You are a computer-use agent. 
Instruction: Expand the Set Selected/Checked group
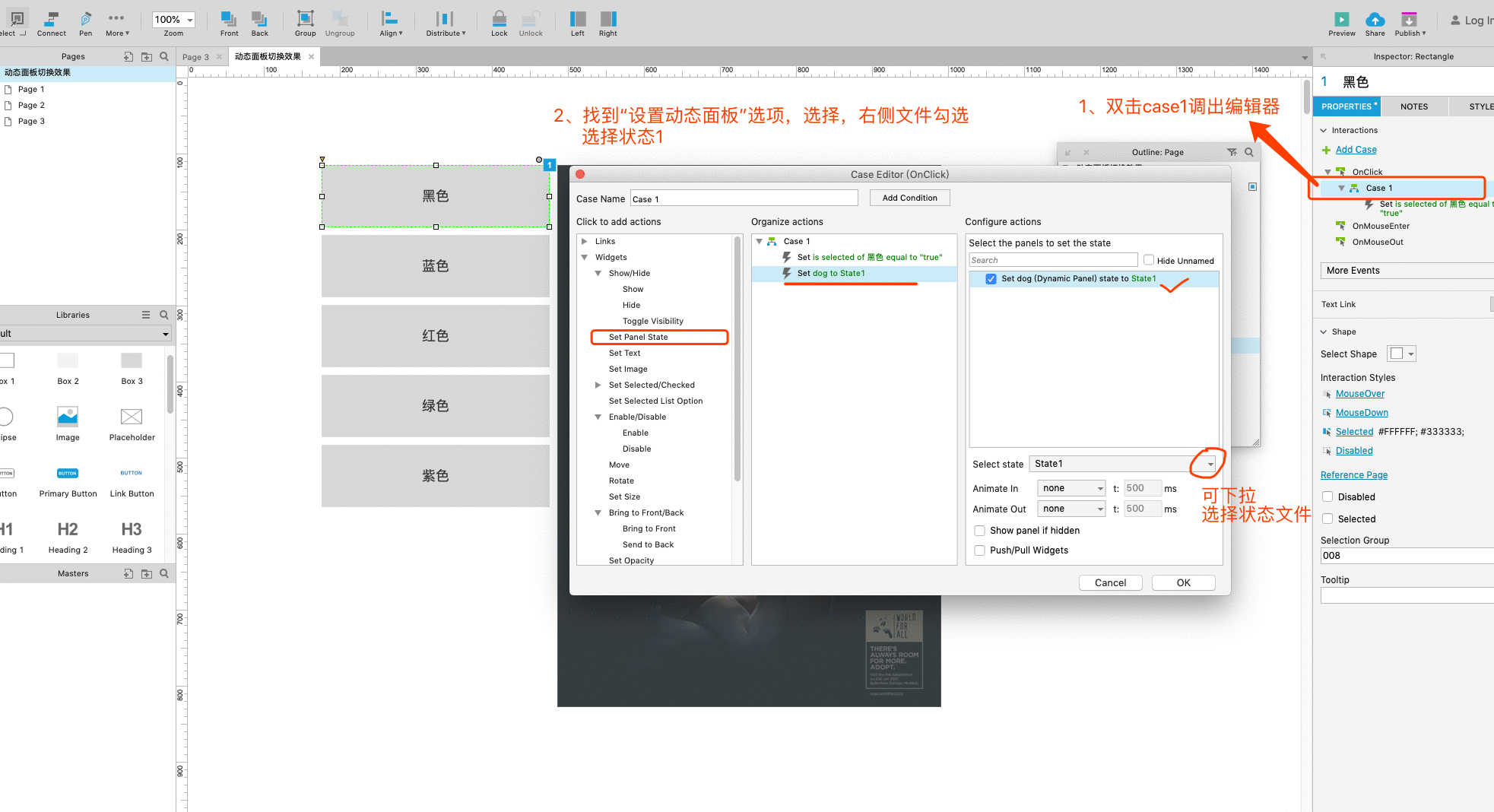(x=598, y=385)
